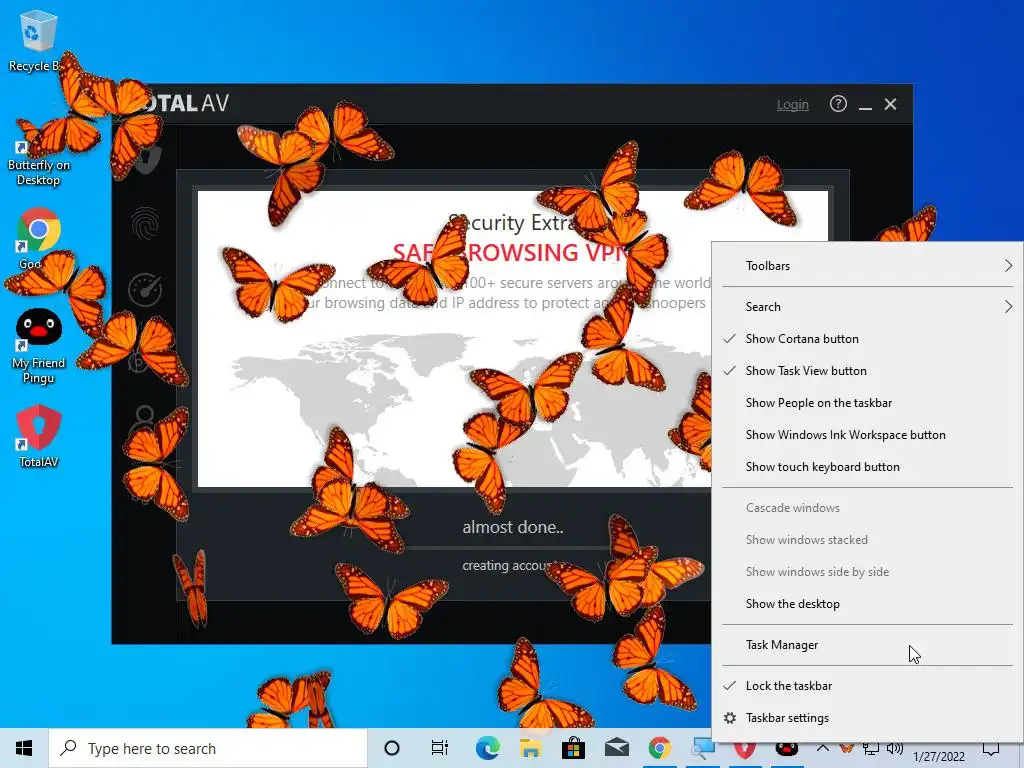Click the Cortana circle button
This screenshot has width=1024, height=768.
pos(392,748)
